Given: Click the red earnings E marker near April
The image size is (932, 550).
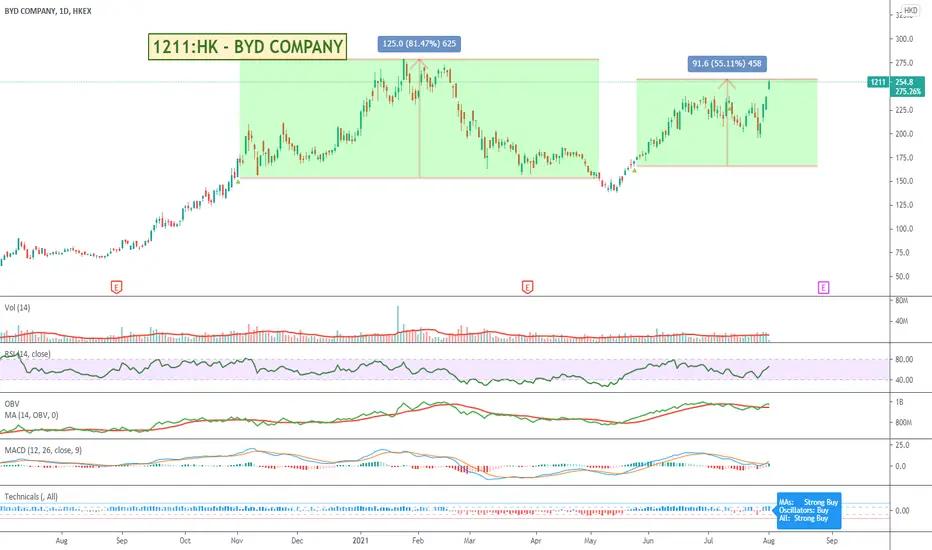Looking at the screenshot, I should pos(527,288).
